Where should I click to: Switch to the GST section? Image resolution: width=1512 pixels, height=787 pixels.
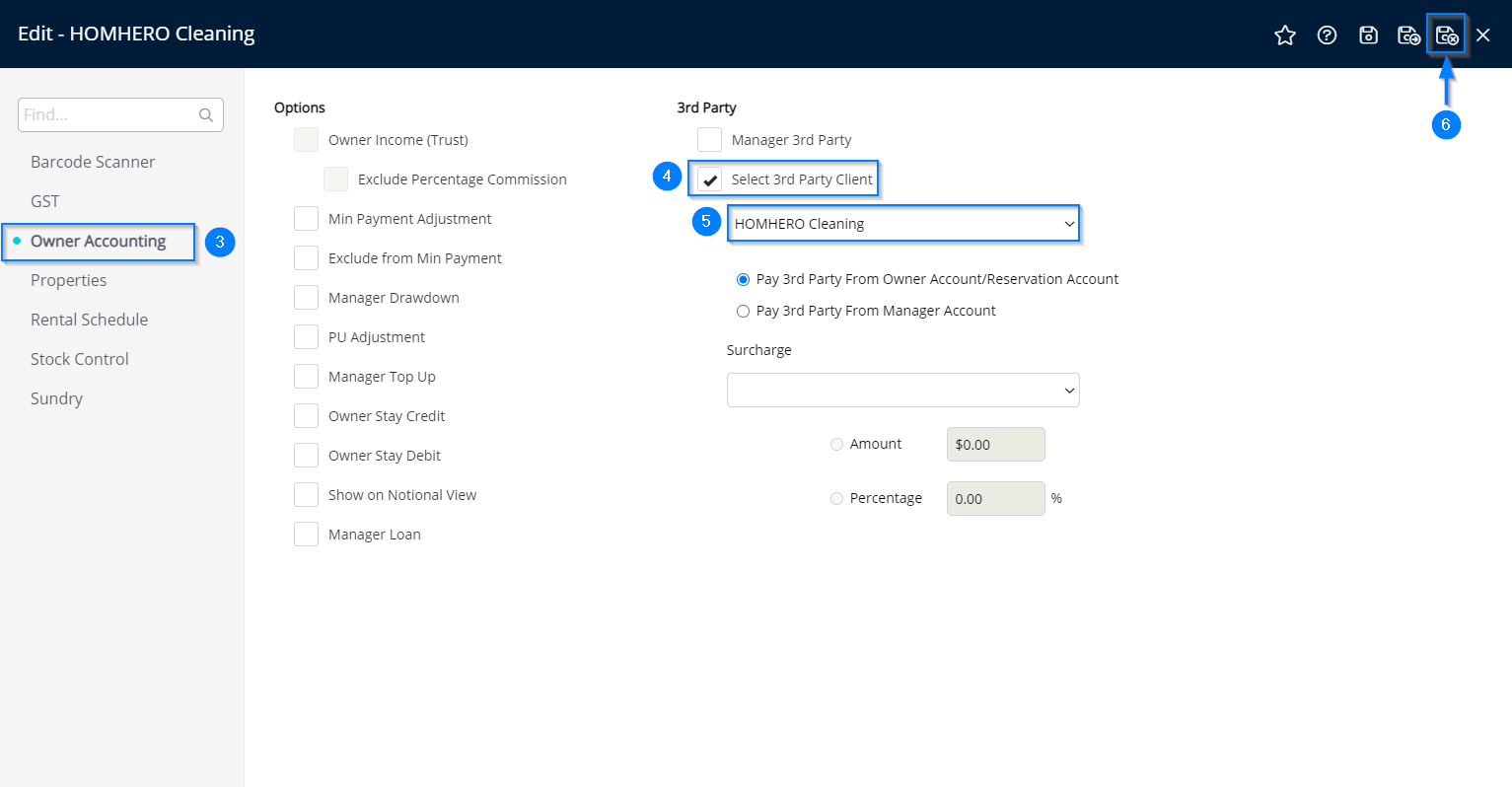[x=45, y=201]
